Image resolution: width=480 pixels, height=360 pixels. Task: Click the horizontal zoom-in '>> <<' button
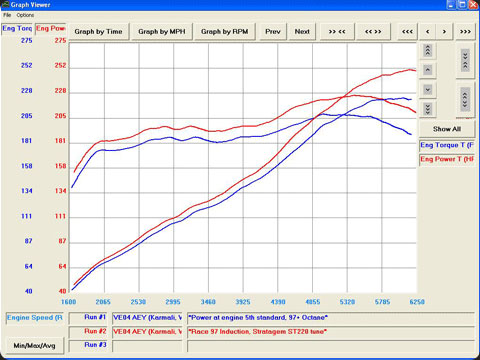337,32
